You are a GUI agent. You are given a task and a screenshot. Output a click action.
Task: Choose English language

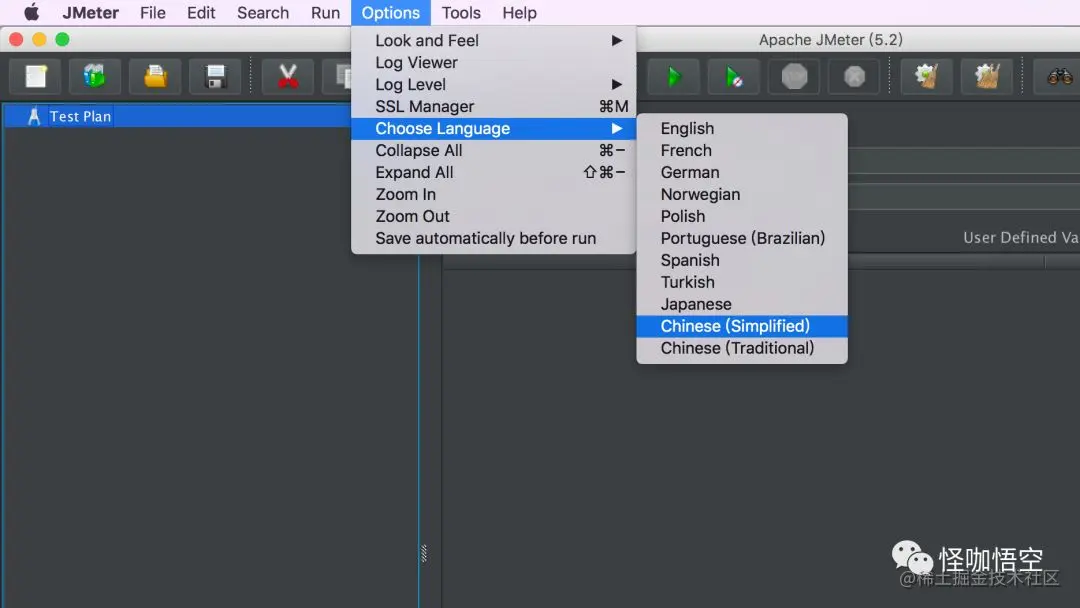tap(742, 129)
